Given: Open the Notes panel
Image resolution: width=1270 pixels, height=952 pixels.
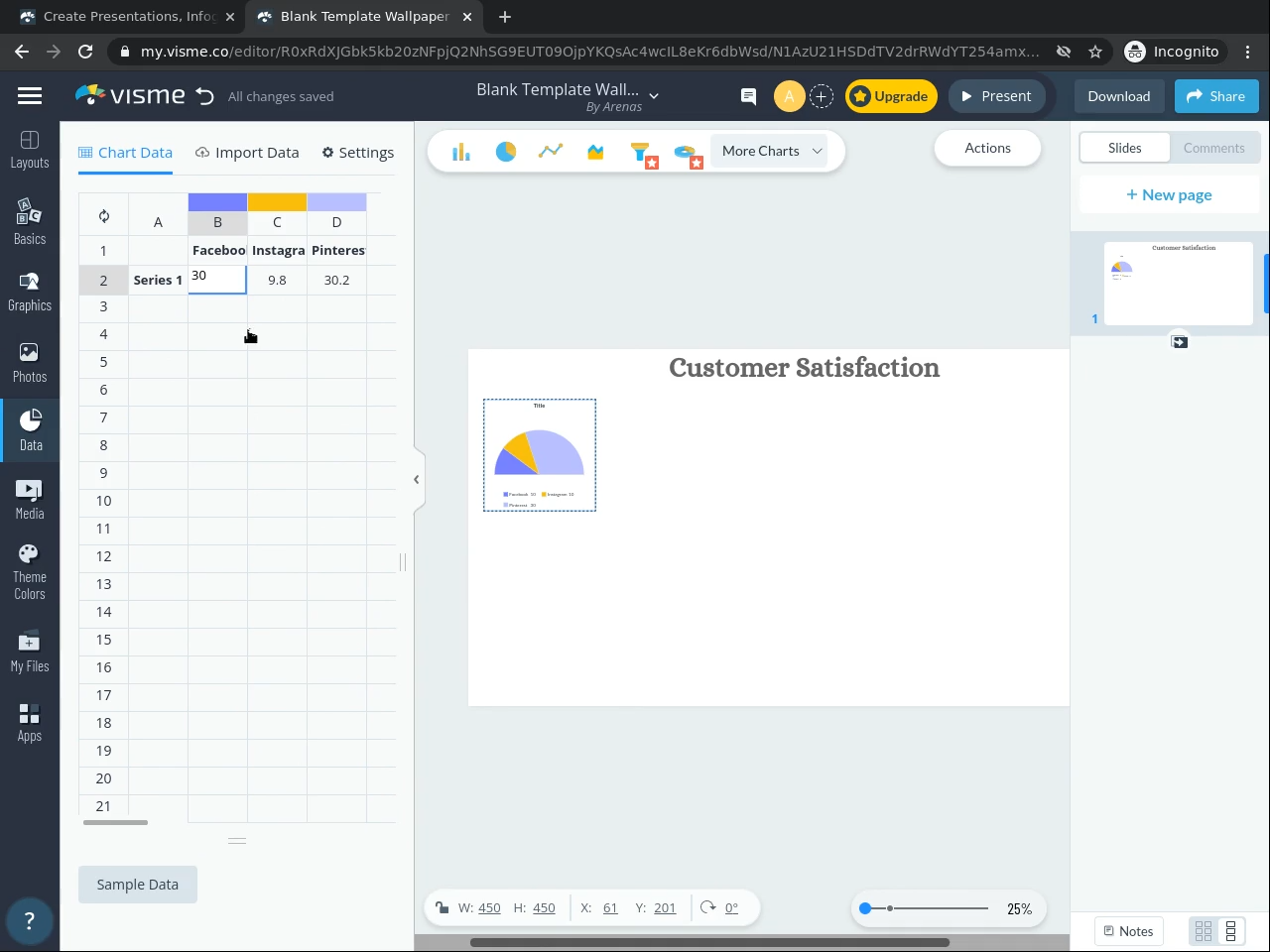Looking at the screenshot, I should pyautogui.click(x=1128, y=931).
